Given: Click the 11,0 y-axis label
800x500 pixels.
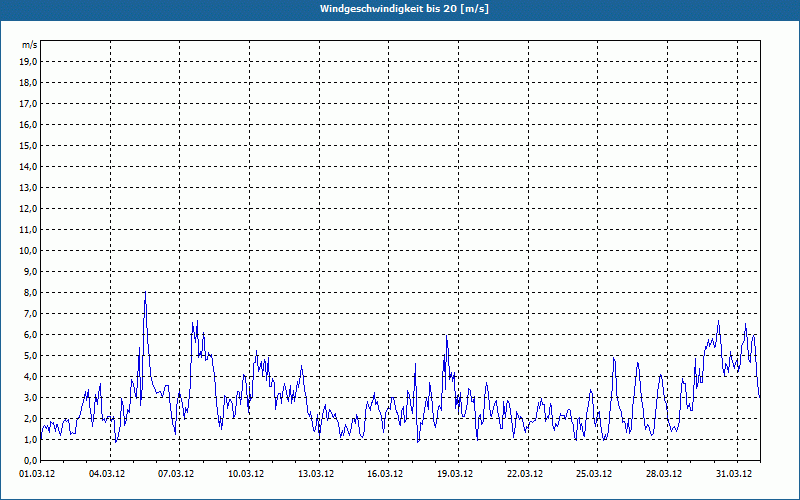Looking at the screenshot, I should [x=28, y=230].
